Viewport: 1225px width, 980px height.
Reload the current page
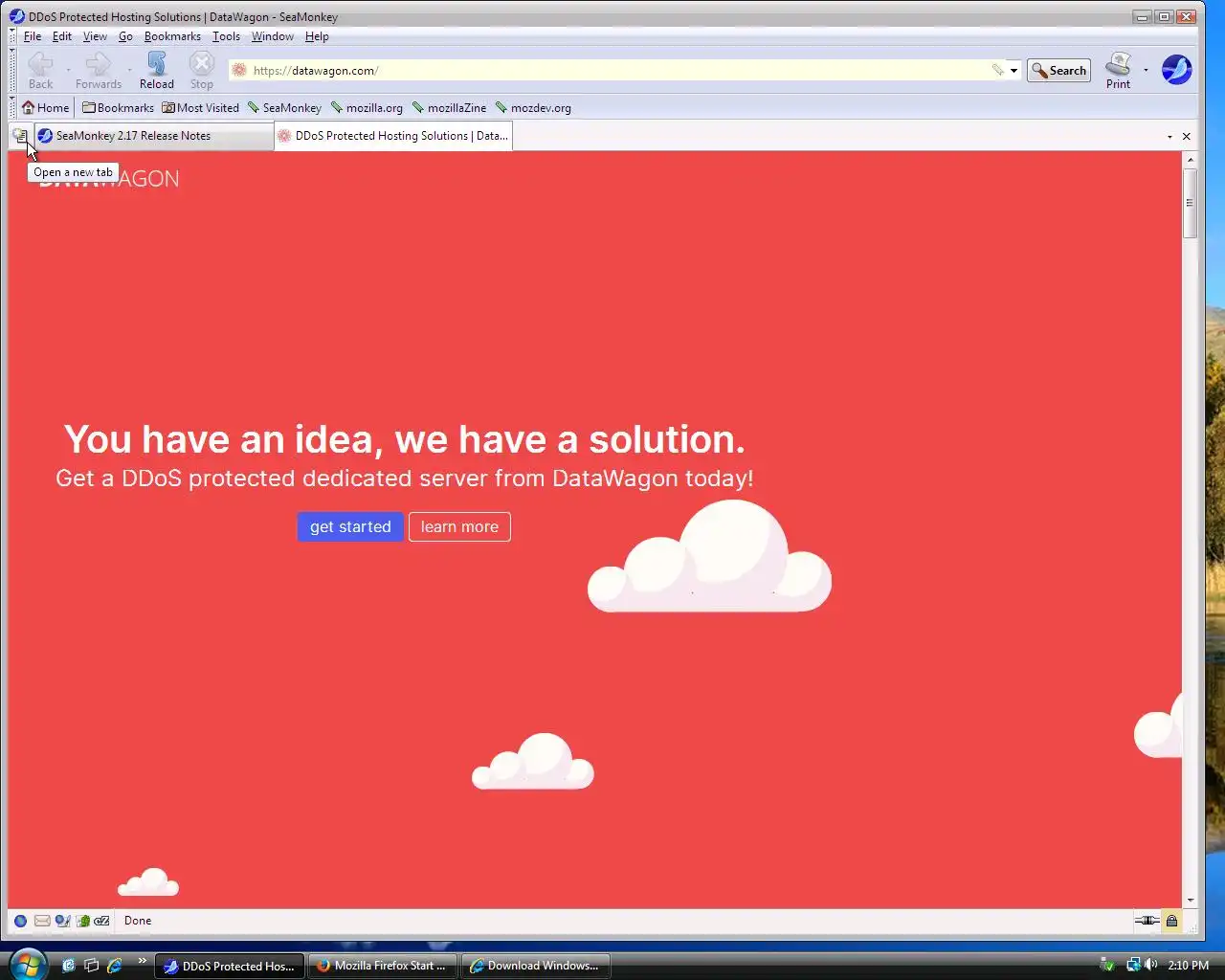coord(157,70)
